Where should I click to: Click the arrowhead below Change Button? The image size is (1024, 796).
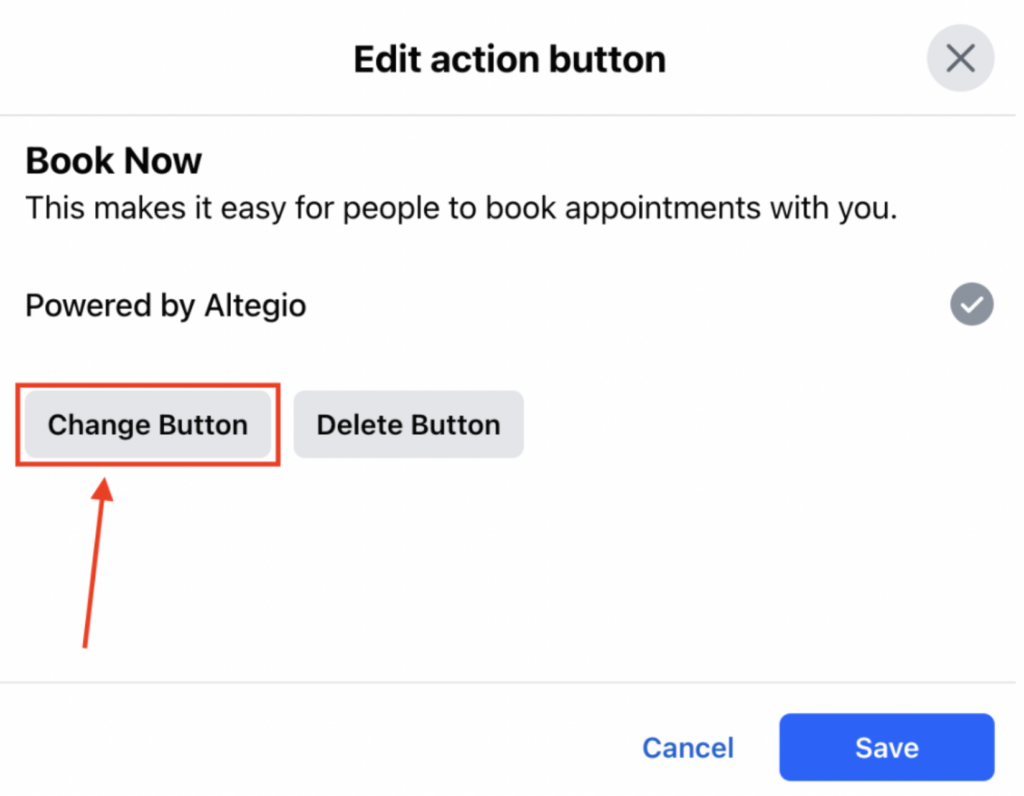click(104, 492)
